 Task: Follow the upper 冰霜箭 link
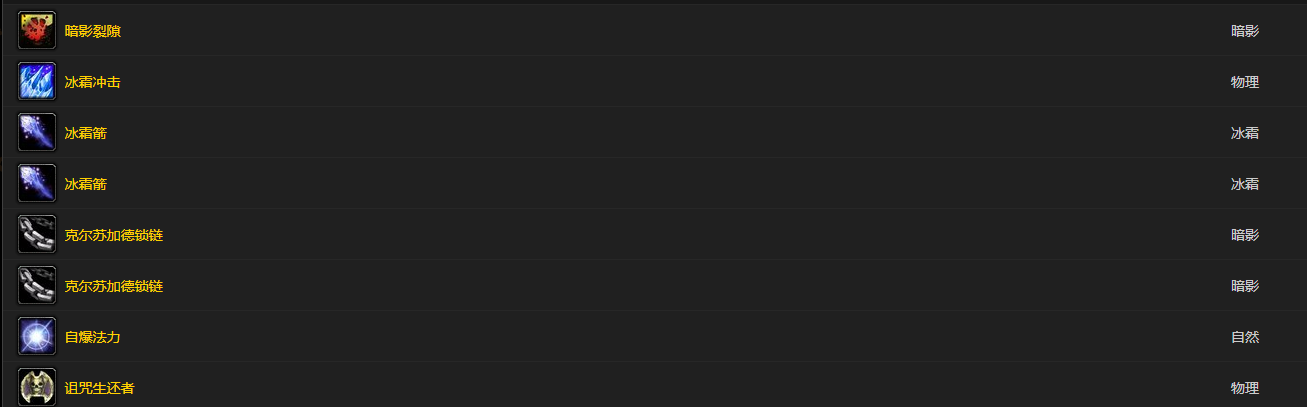pyautogui.click(x=86, y=133)
